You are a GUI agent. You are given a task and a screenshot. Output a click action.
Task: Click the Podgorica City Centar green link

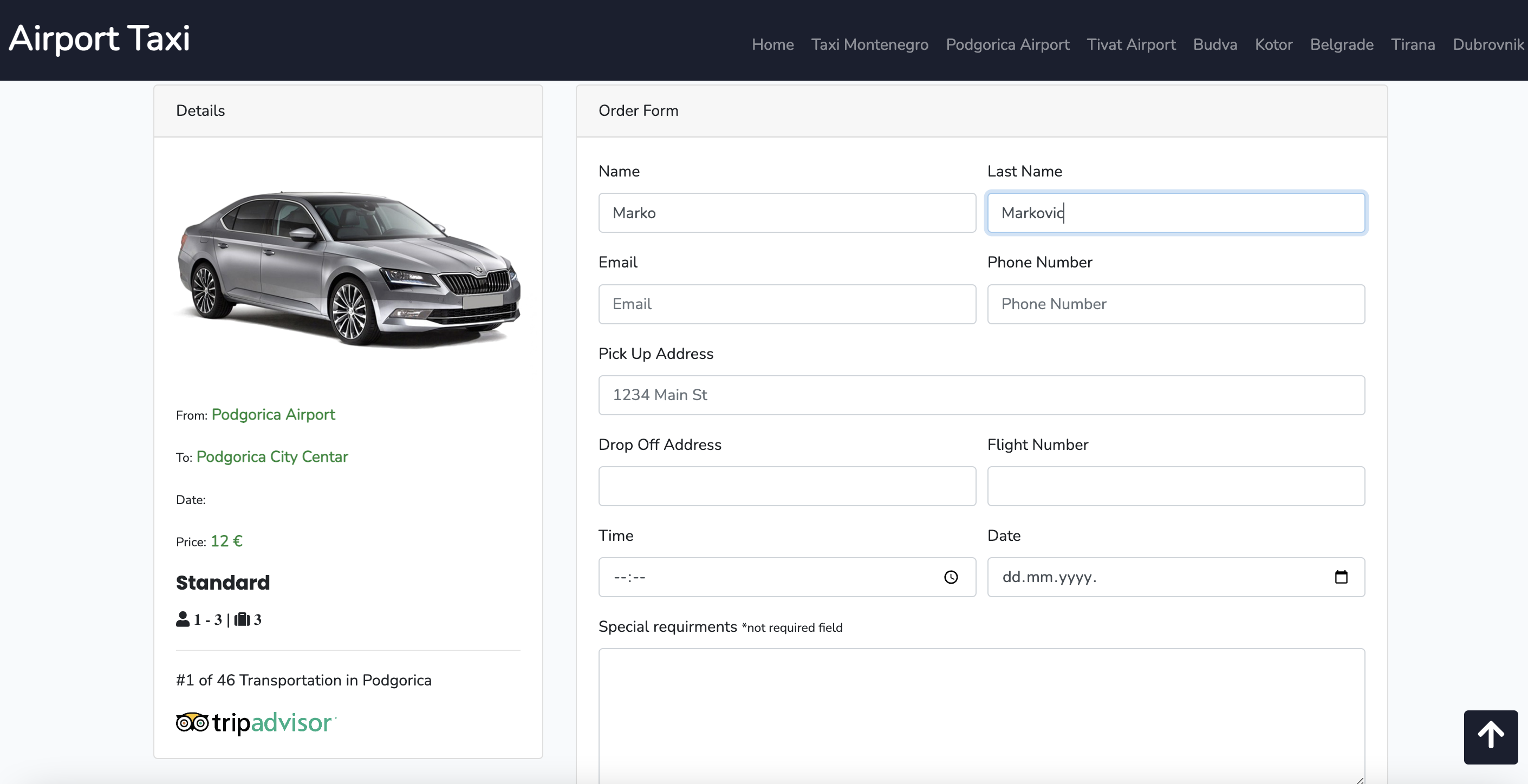(272, 456)
